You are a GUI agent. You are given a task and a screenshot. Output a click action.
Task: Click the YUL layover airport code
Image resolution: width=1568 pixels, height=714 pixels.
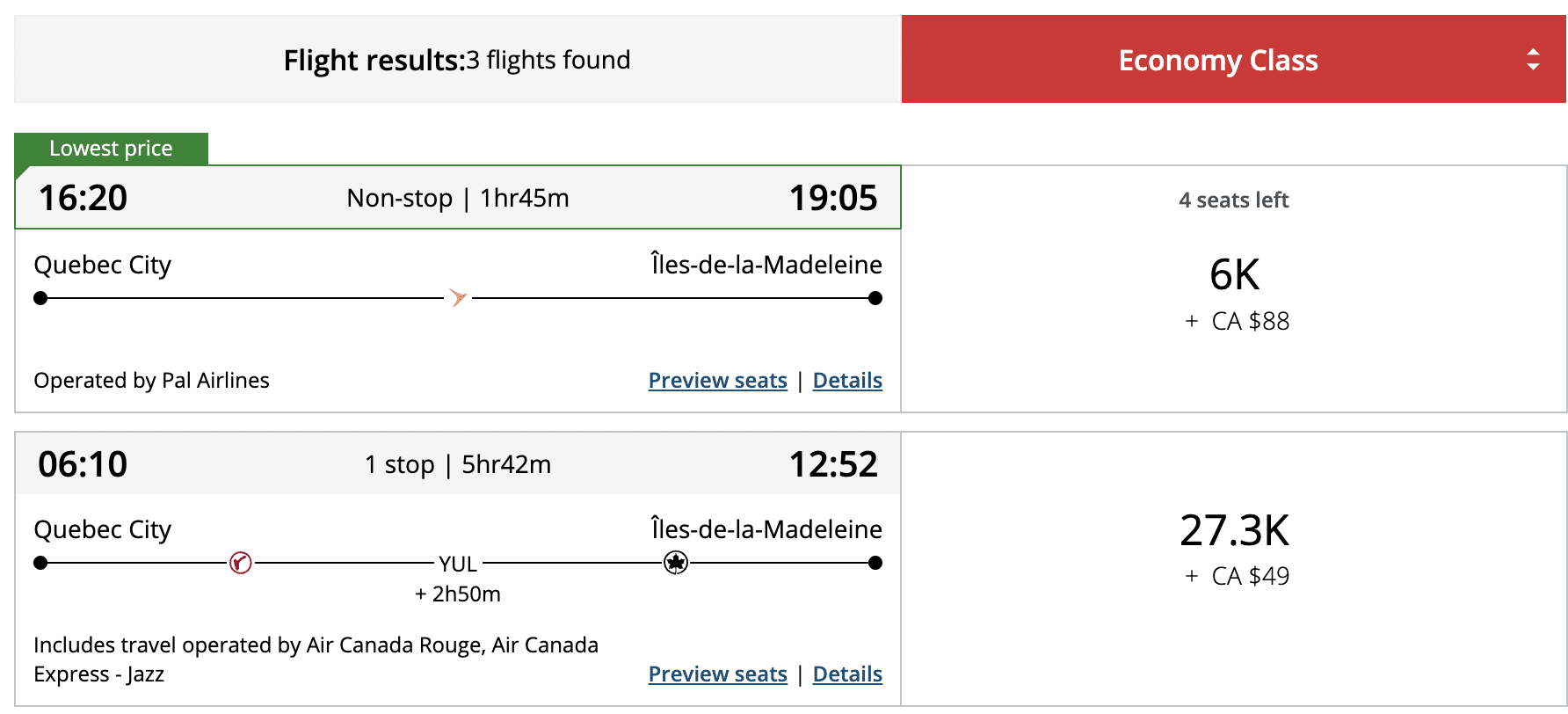(458, 564)
